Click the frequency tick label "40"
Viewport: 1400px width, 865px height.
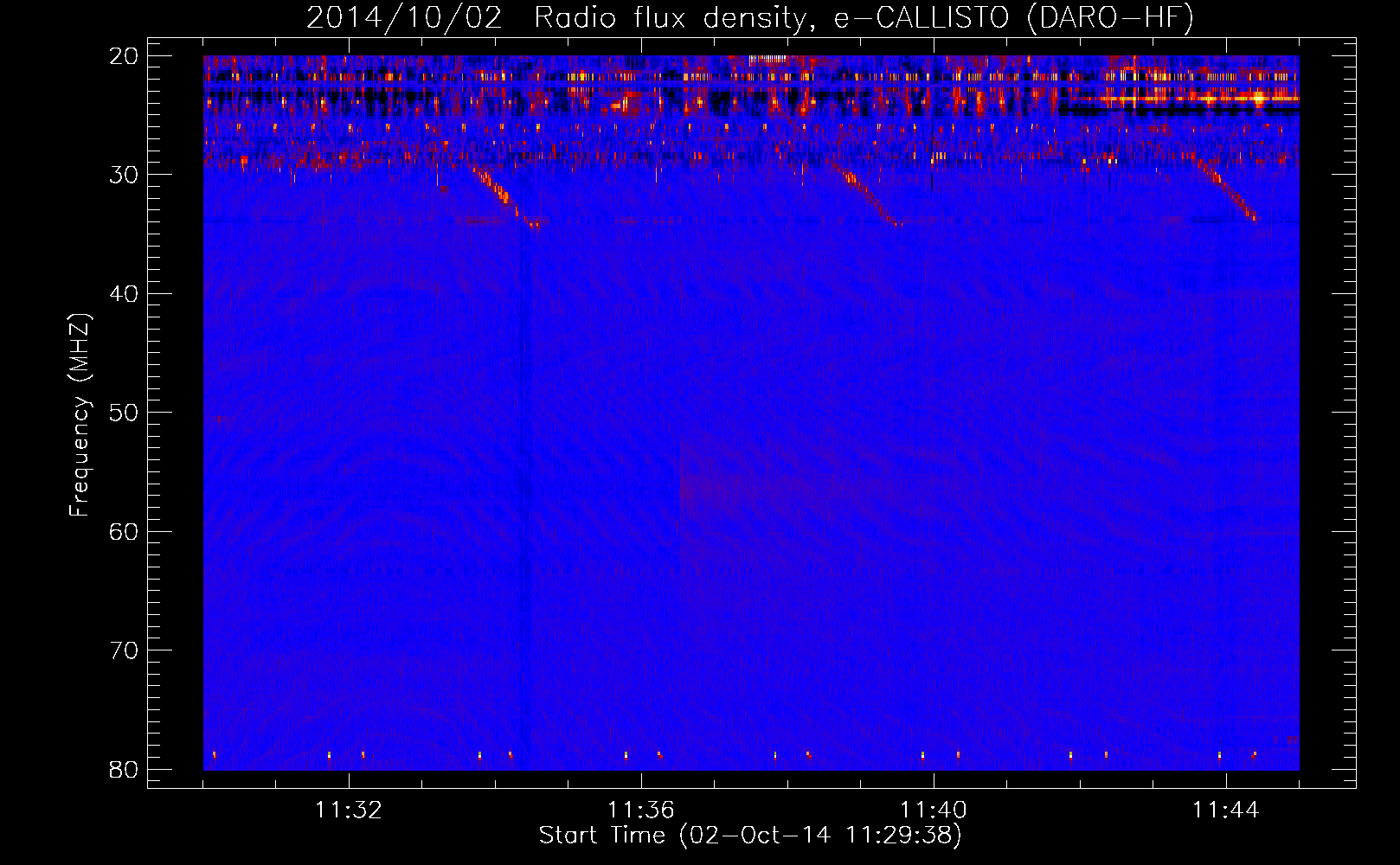coord(125,294)
